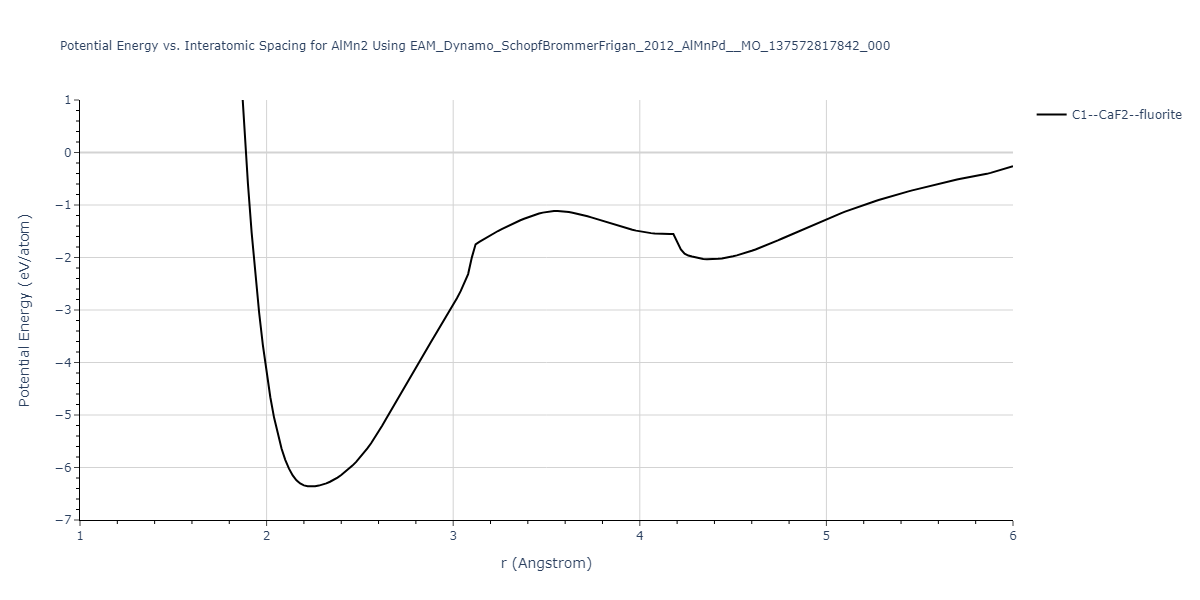Click the curve's local peak near r=3.55
This screenshot has width=1200, height=600.
(x=555, y=211)
